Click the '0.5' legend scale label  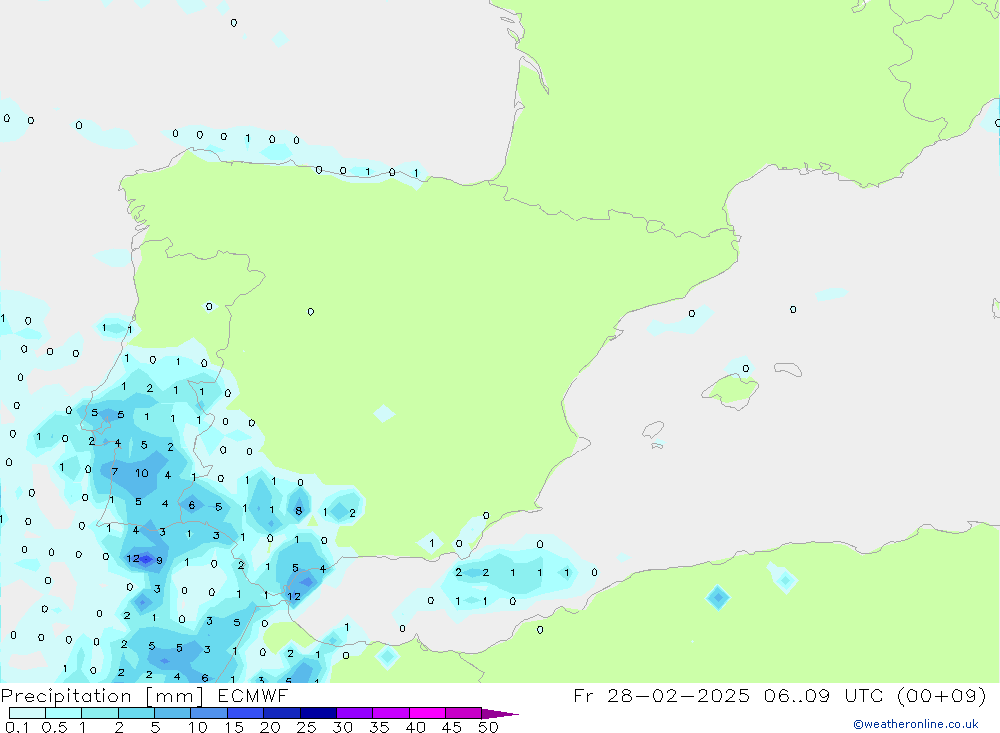[x=54, y=727]
